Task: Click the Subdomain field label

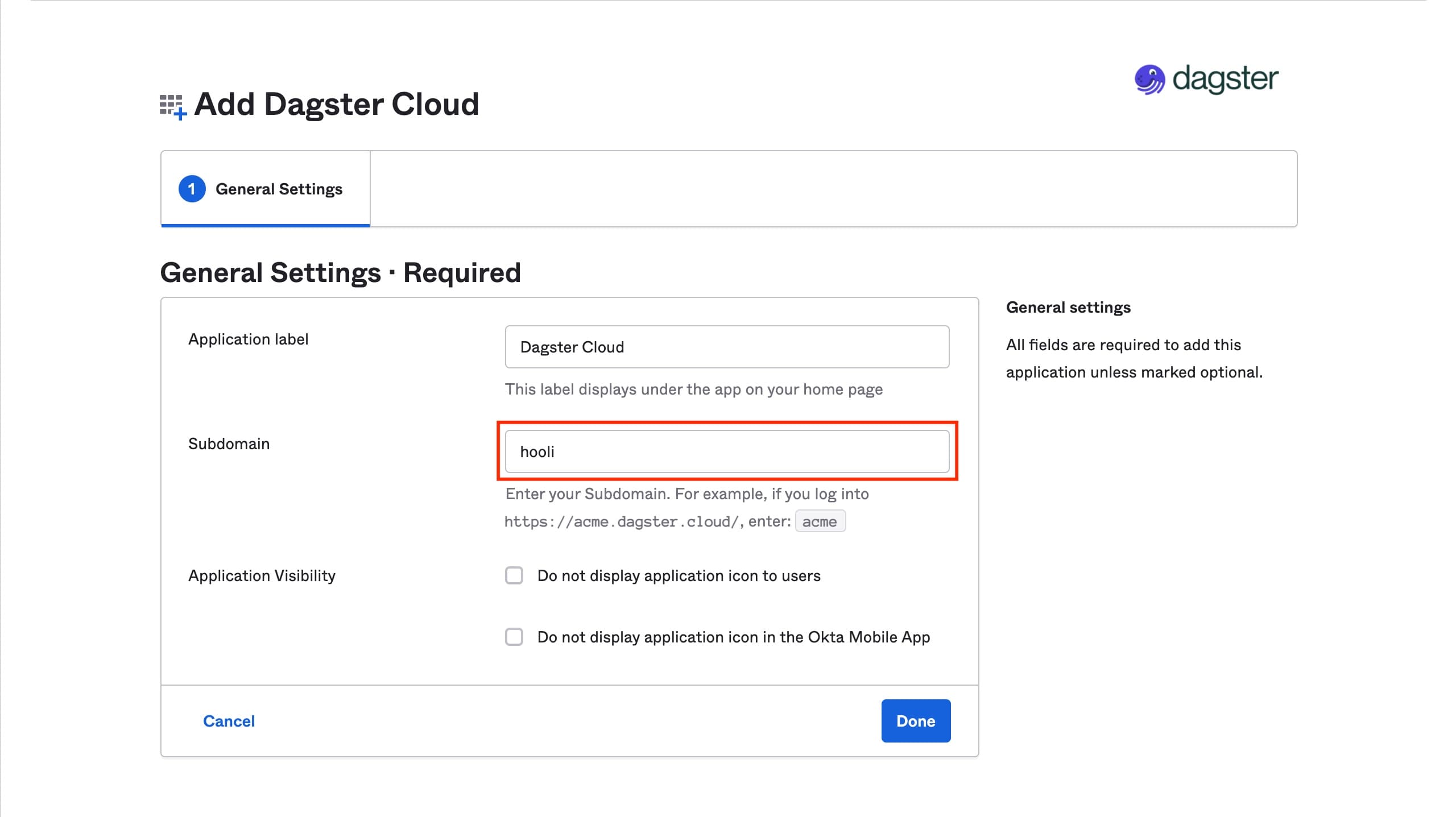Action: [229, 443]
